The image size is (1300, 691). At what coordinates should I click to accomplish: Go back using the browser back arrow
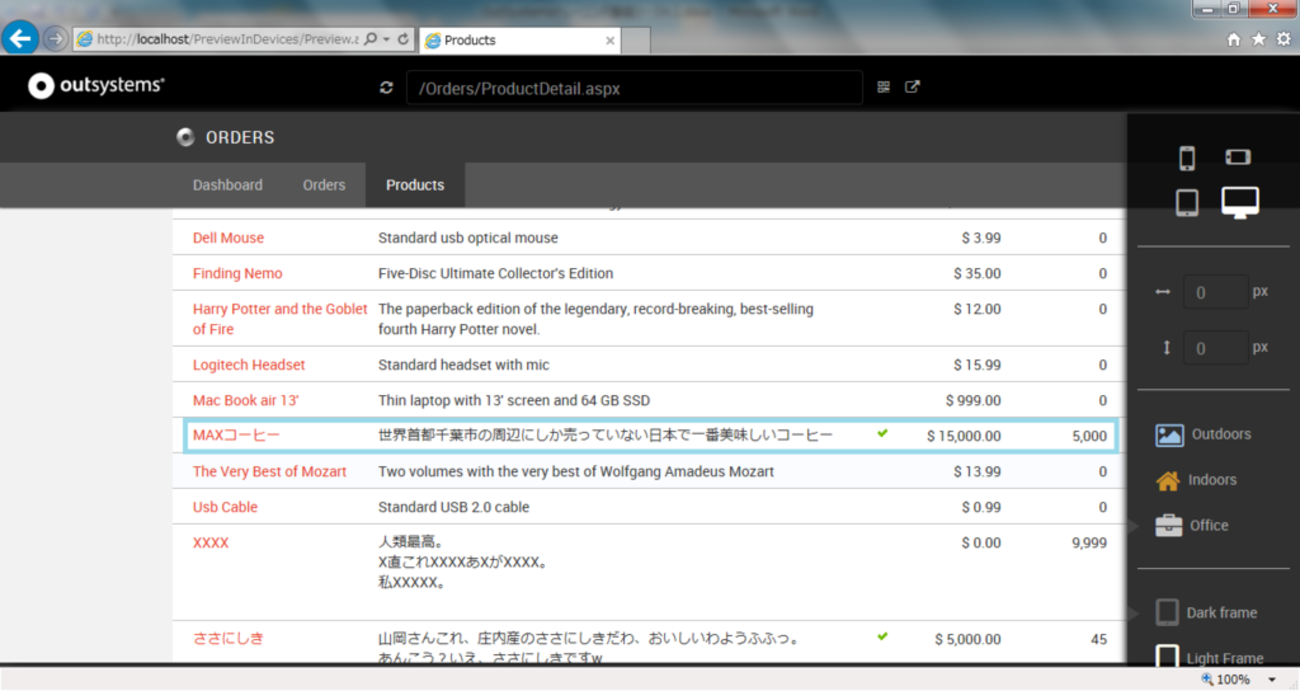(20, 39)
